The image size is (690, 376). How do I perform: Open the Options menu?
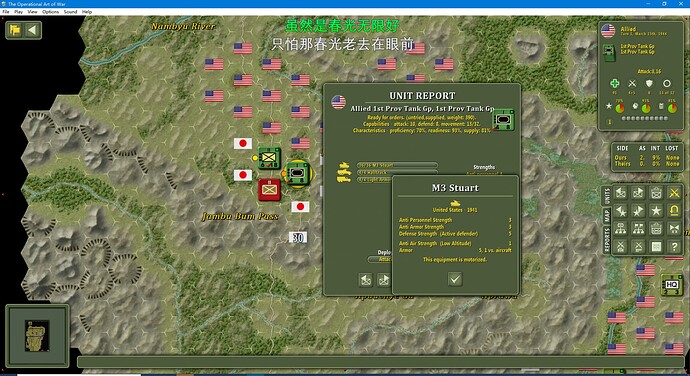click(x=51, y=12)
